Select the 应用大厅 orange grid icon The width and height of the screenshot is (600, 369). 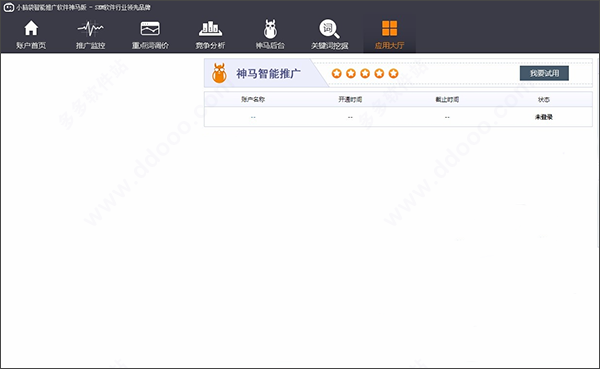coord(390,28)
